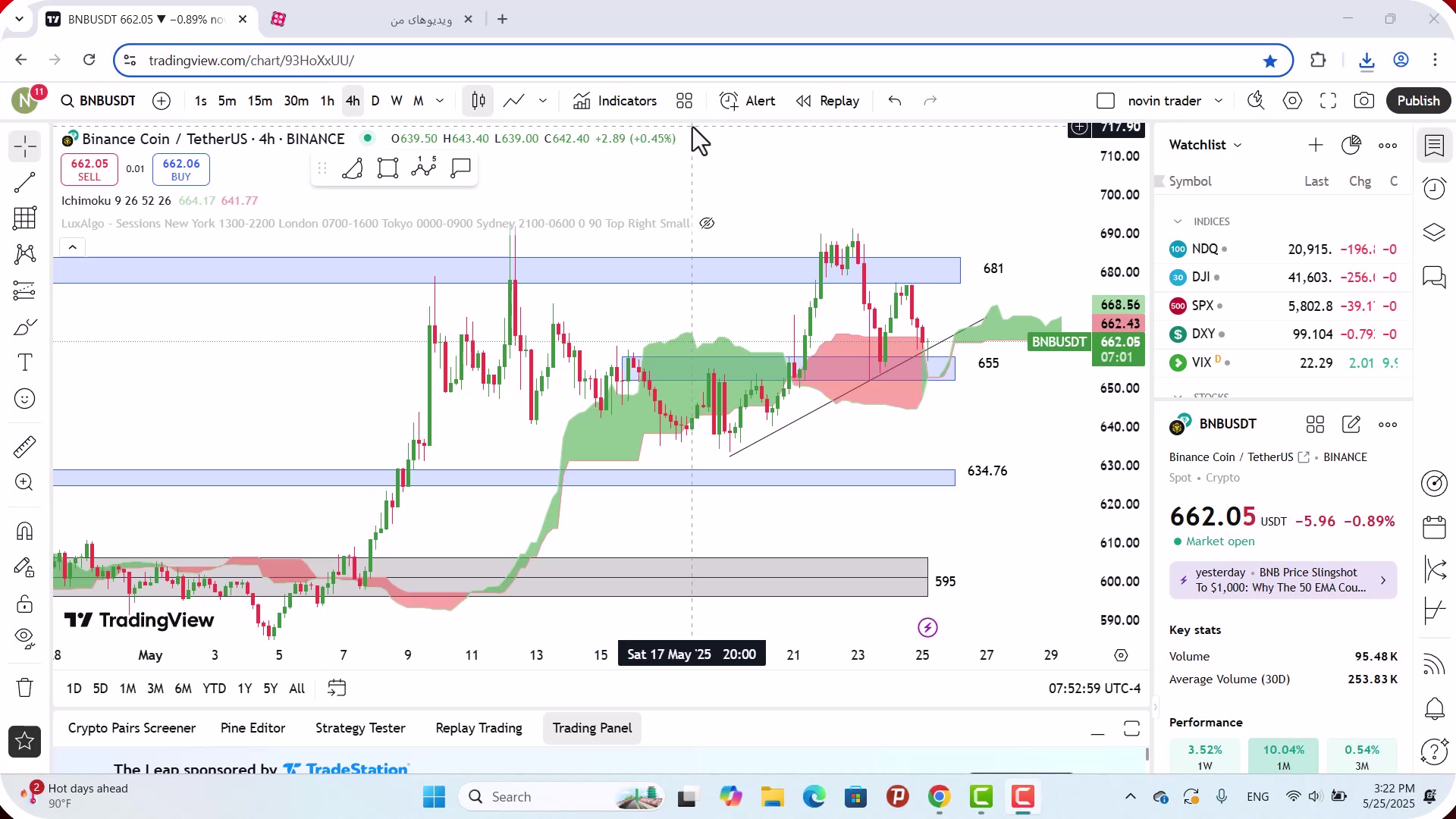Viewport: 1456px width, 819px height.
Task: Select the brush drawing tool
Action: pyautogui.click(x=25, y=327)
